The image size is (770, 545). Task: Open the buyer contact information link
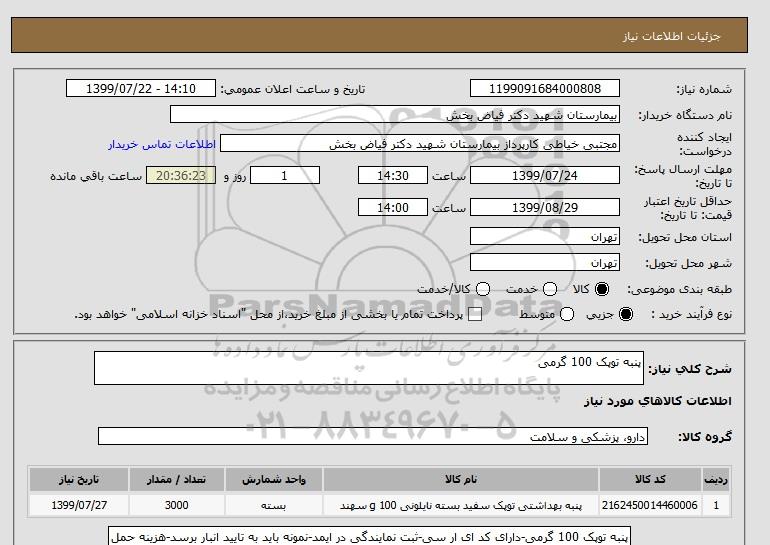162,144
